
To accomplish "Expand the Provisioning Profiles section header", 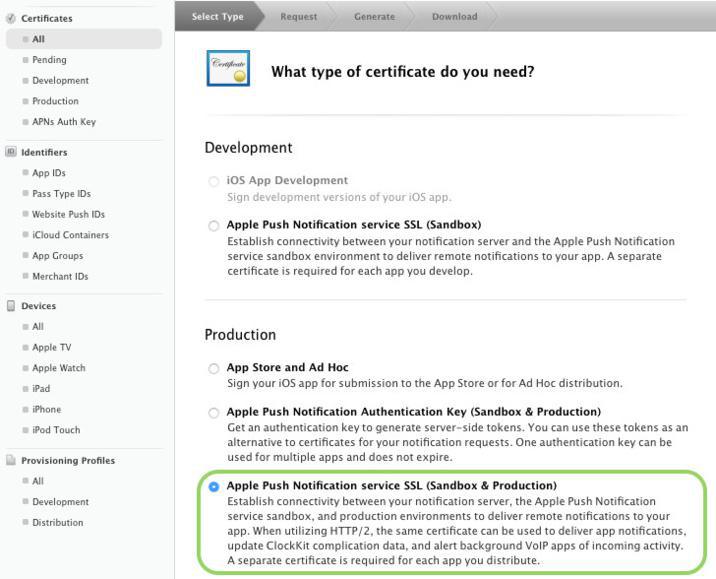I will [x=68, y=461].
